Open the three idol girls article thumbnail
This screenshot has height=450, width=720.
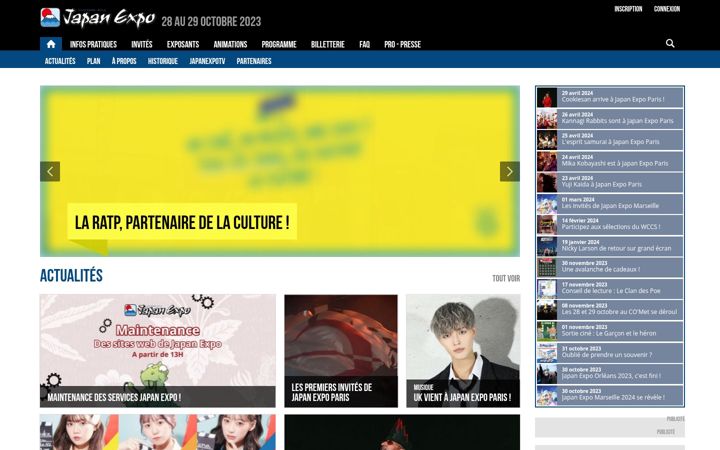(158, 432)
